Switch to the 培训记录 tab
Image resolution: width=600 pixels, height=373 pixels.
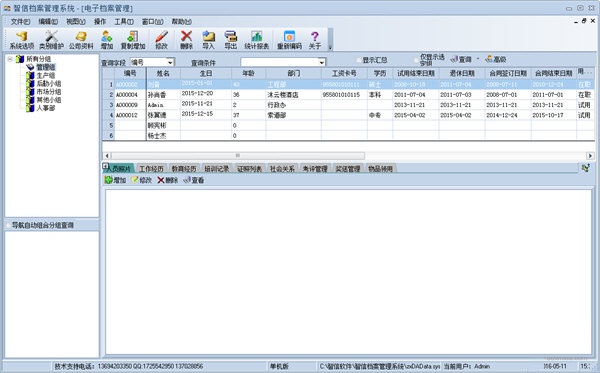(x=217, y=168)
